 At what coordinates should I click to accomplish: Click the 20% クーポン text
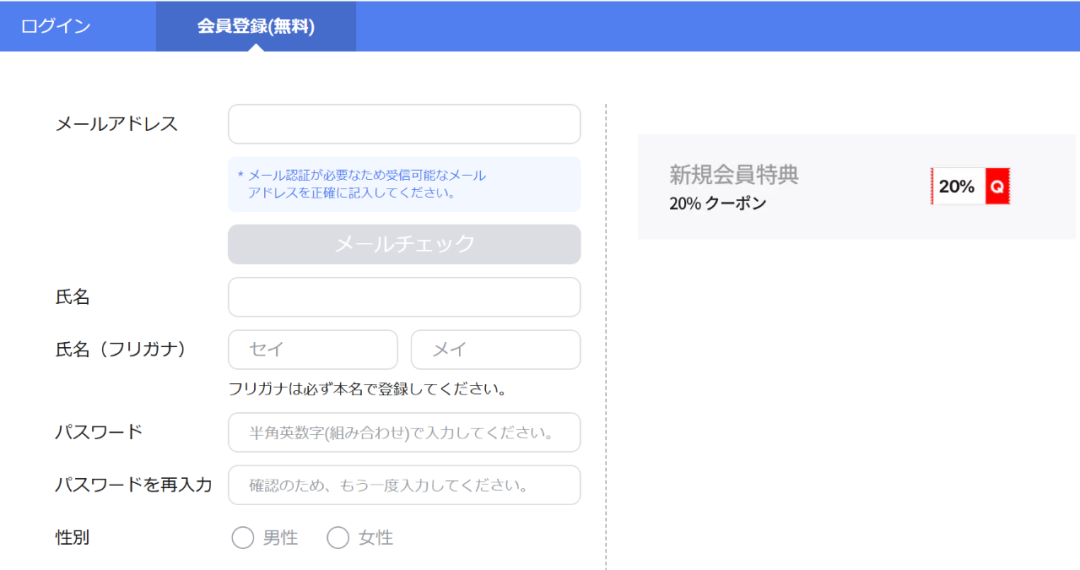click(x=718, y=204)
